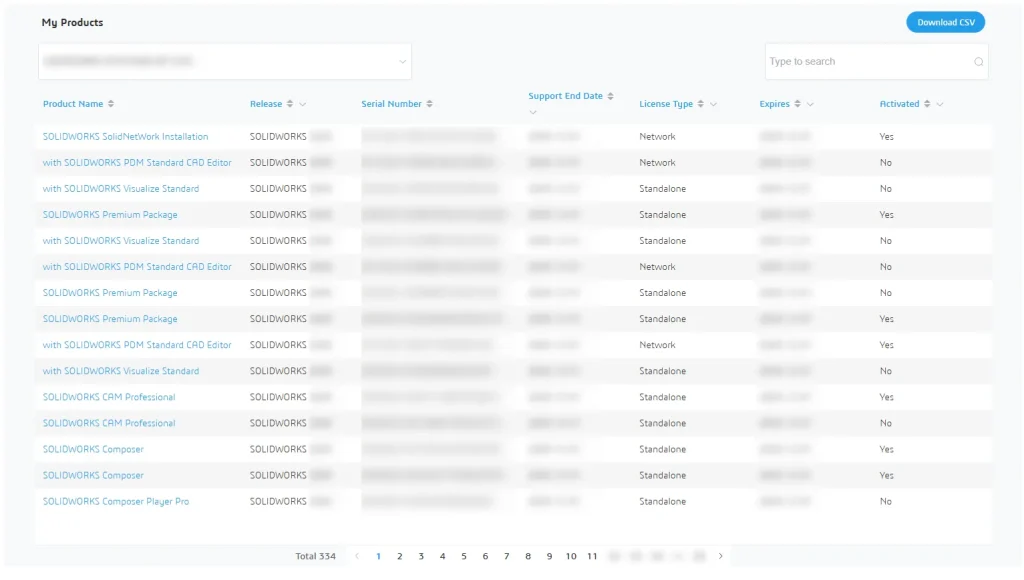Screen dimensions: 1024x580
Task: Open the activated SOLIDWORKS CAM Professional link
Action: [109, 397]
